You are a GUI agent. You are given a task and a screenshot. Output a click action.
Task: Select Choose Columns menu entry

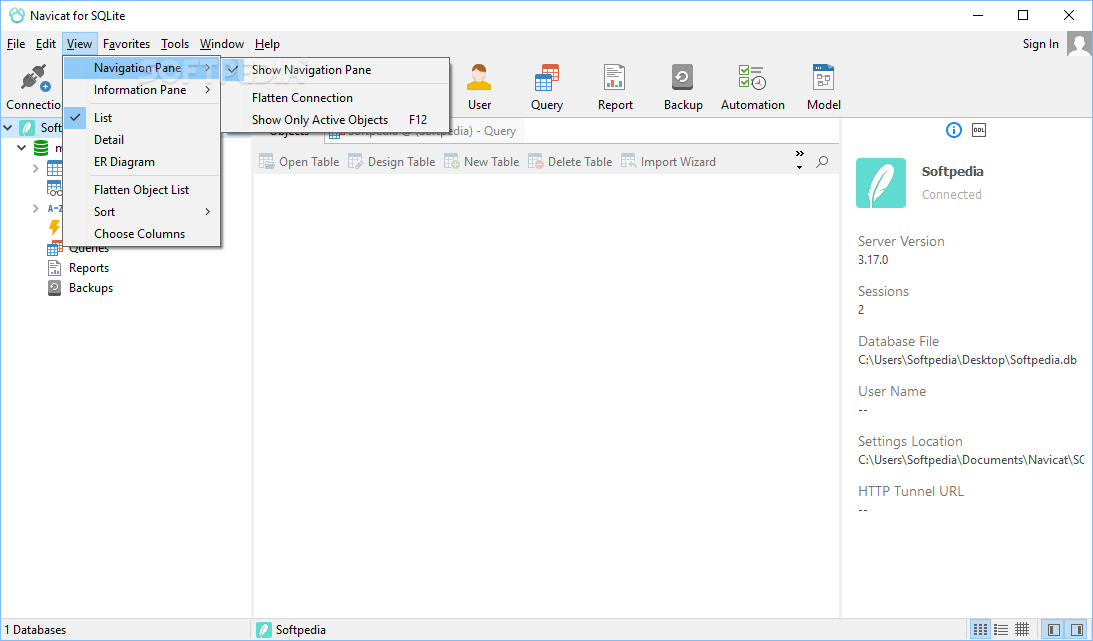[x=142, y=234]
